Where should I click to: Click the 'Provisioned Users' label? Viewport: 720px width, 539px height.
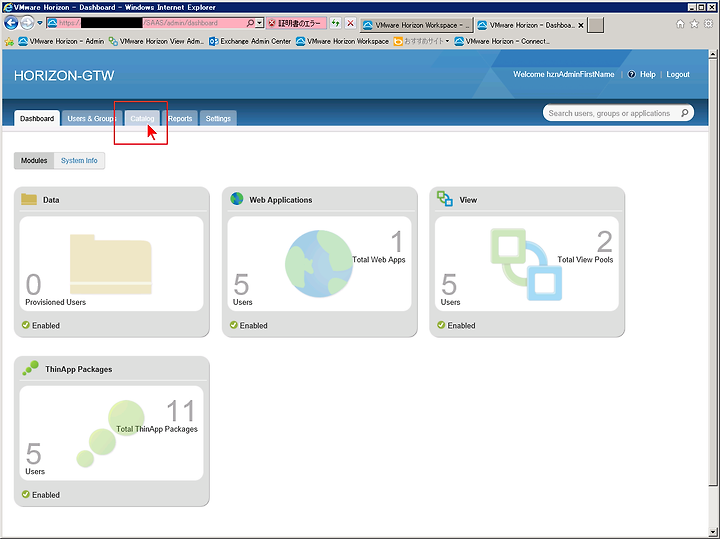coord(56,302)
